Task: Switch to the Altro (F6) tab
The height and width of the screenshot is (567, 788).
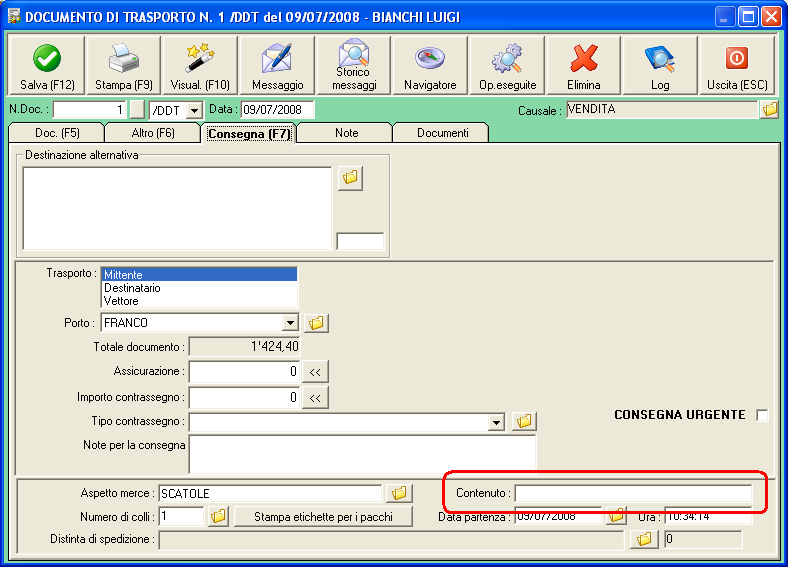Action: click(153, 133)
